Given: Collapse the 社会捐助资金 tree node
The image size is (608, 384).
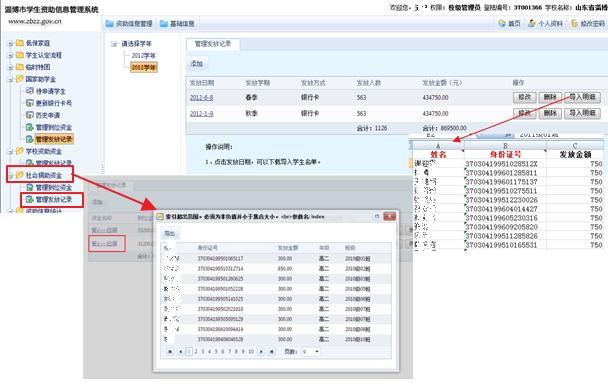Looking at the screenshot, I should pyautogui.click(x=10, y=175).
